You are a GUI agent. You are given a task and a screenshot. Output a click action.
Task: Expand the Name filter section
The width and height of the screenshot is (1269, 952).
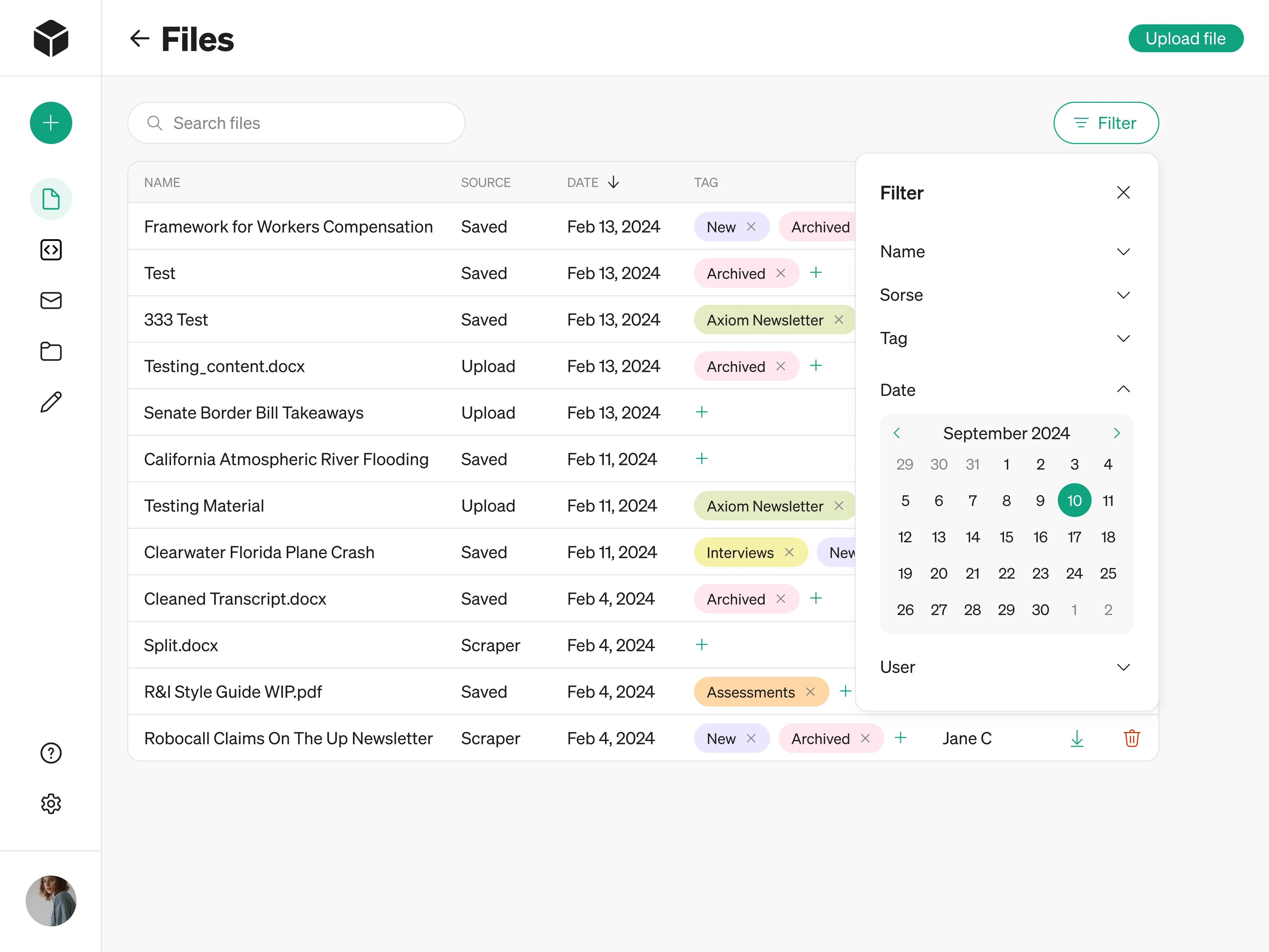(1123, 251)
